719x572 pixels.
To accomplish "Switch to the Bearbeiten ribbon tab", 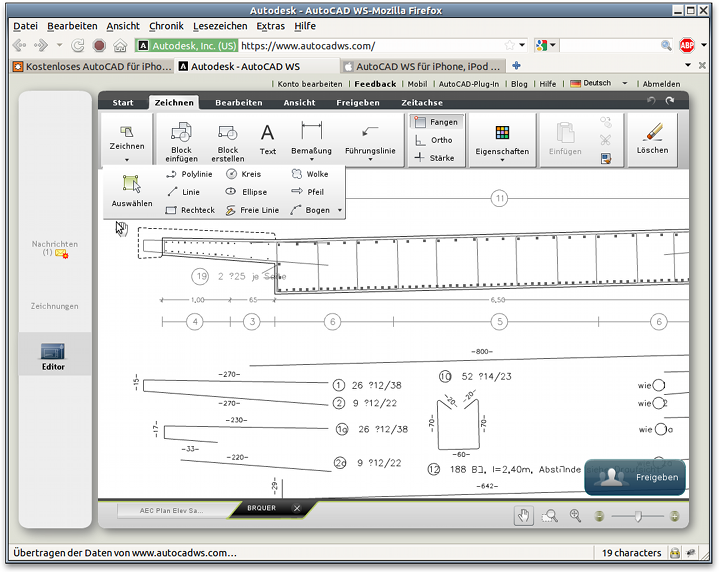I will point(239,102).
